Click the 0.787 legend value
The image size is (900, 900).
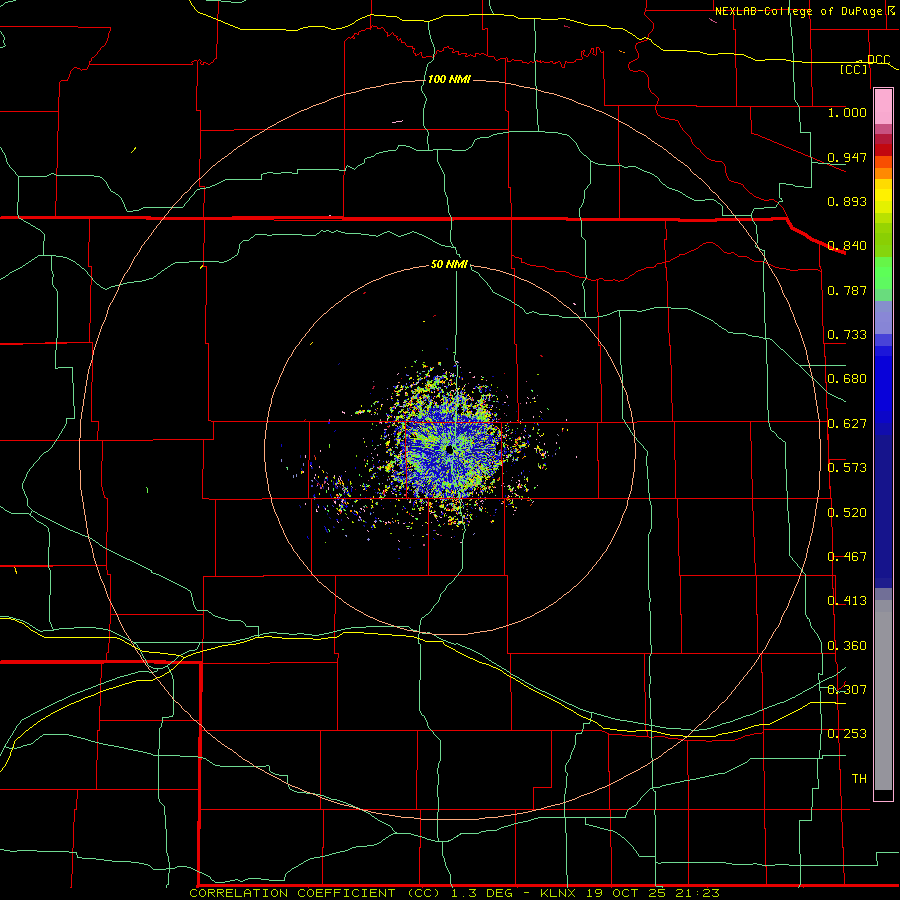tap(847, 290)
